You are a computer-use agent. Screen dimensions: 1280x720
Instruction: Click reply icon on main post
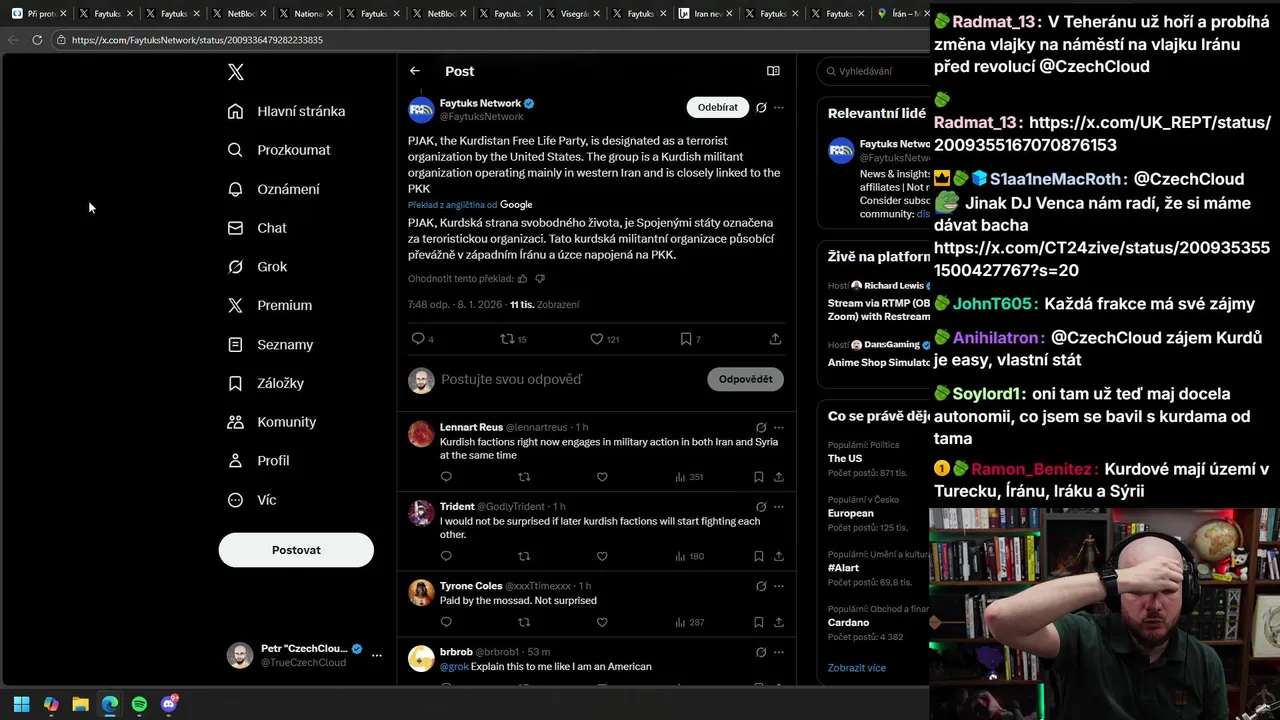point(418,339)
